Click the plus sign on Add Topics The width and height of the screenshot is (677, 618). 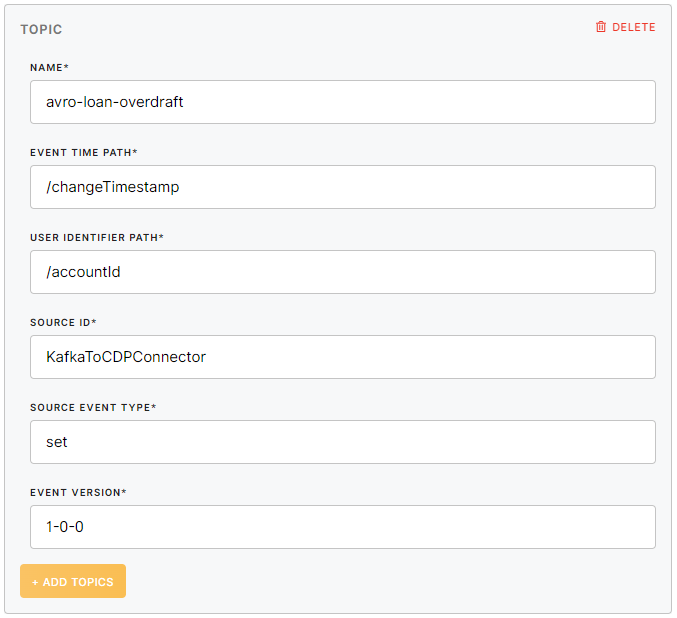[x=35, y=582]
